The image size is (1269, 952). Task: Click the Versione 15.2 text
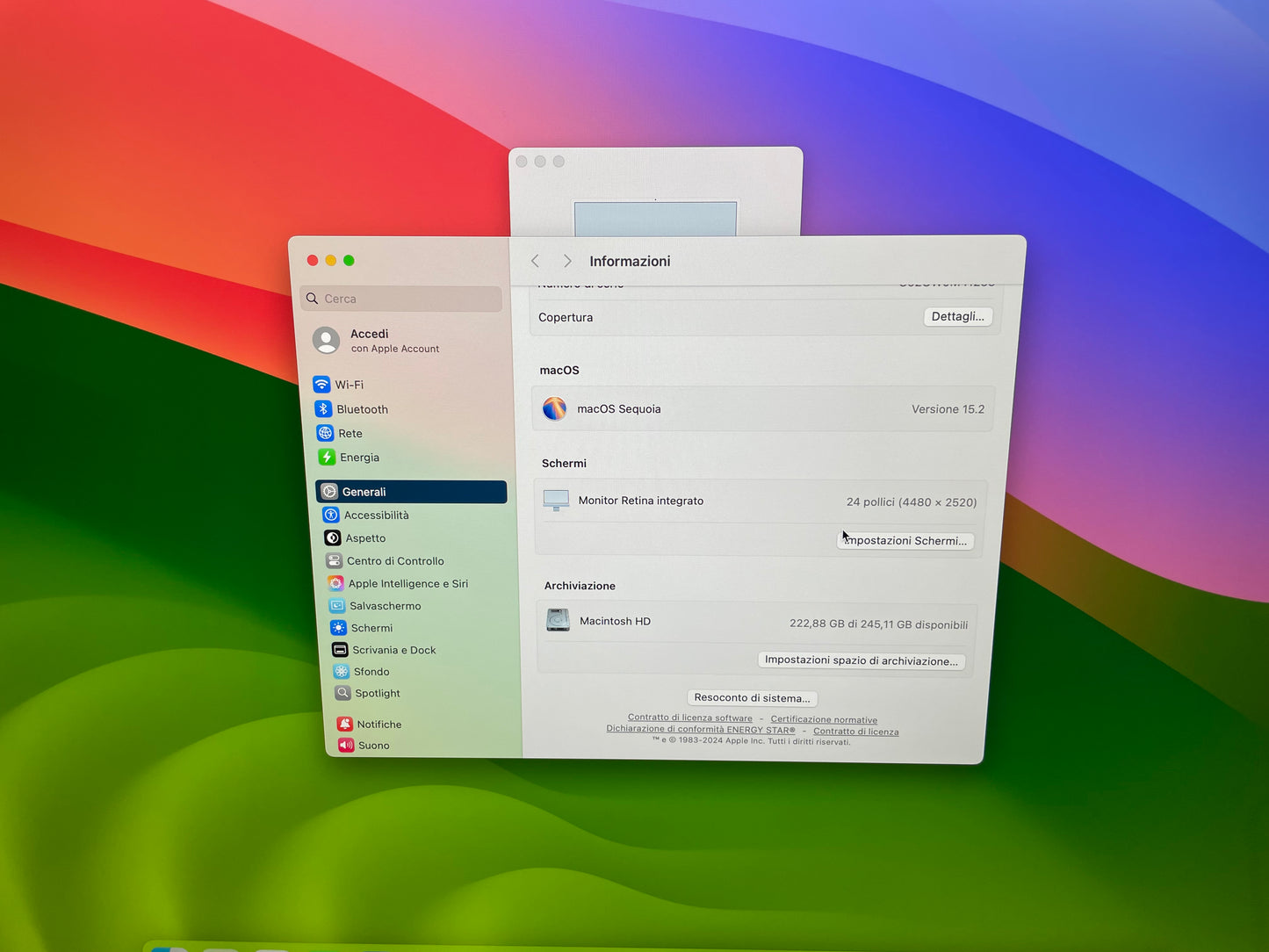click(948, 409)
